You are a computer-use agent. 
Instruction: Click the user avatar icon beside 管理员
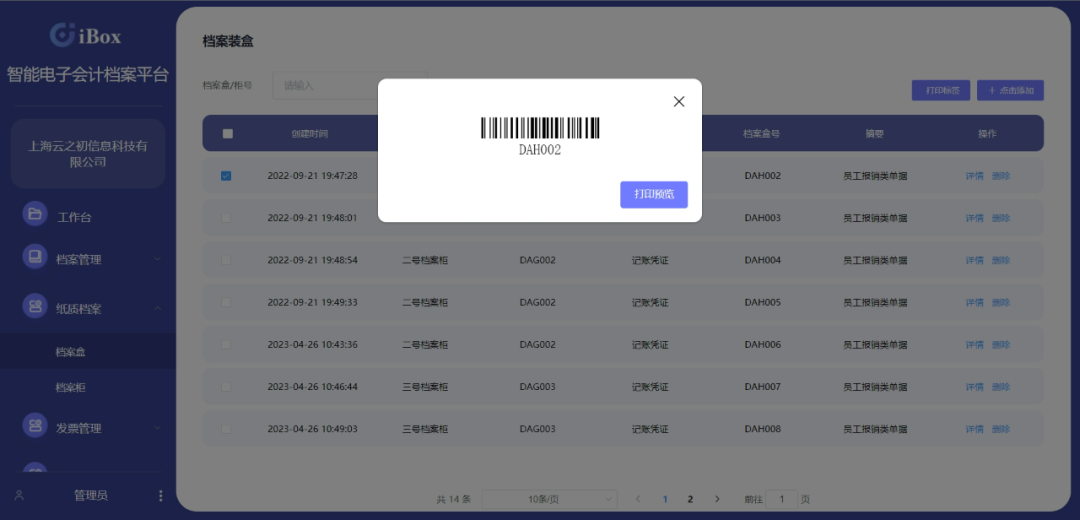point(19,495)
